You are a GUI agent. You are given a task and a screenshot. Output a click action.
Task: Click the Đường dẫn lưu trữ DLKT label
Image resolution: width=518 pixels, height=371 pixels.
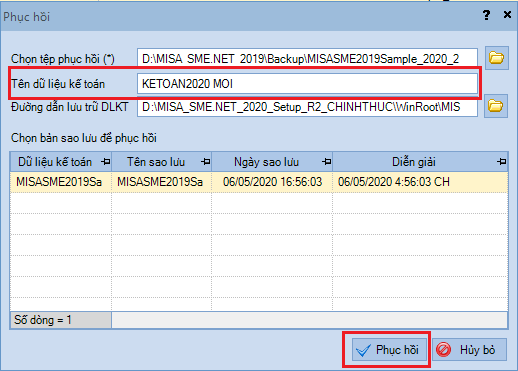pos(70,107)
